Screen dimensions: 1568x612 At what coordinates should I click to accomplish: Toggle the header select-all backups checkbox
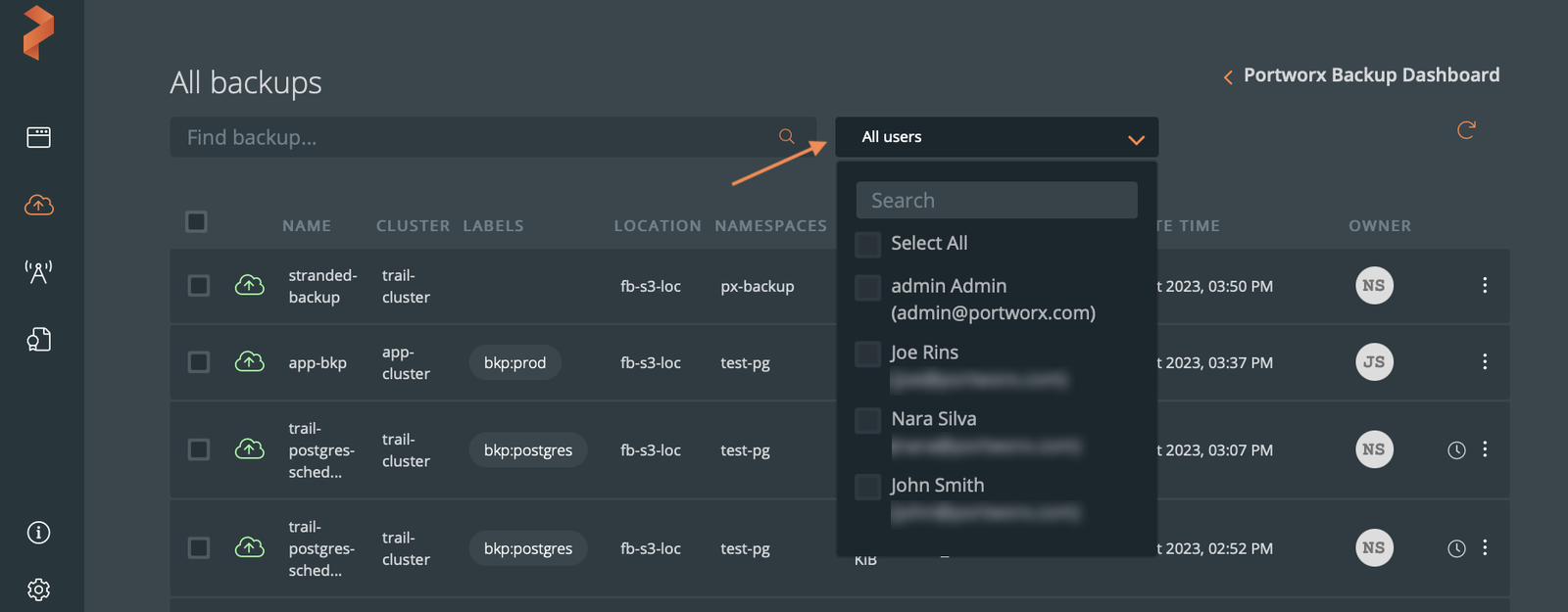196,222
